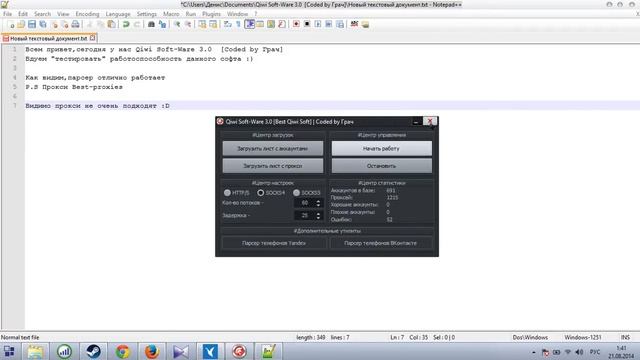This screenshot has width=640, height=360.
Task: Click the New file toolbar icon
Action: click(12, 24)
